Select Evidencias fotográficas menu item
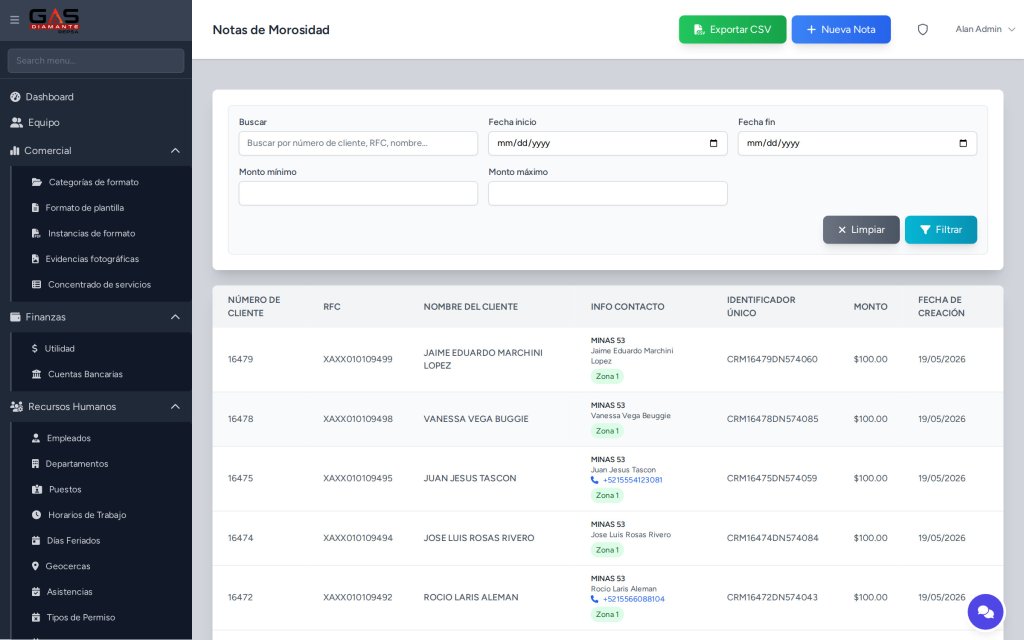 (91, 259)
